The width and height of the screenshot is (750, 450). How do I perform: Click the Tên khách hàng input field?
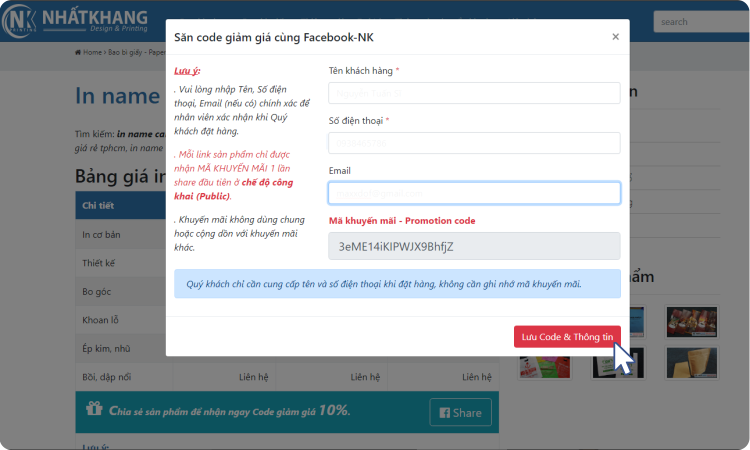coord(474,93)
